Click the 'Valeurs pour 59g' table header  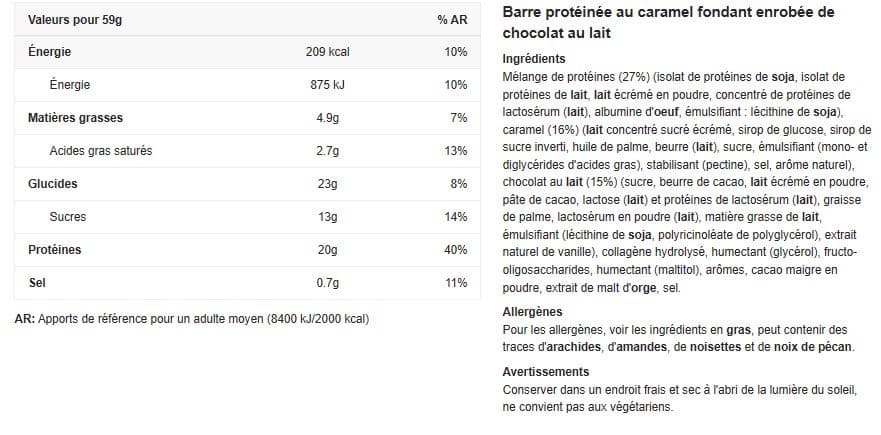pyautogui.click(x=75, y=20)
